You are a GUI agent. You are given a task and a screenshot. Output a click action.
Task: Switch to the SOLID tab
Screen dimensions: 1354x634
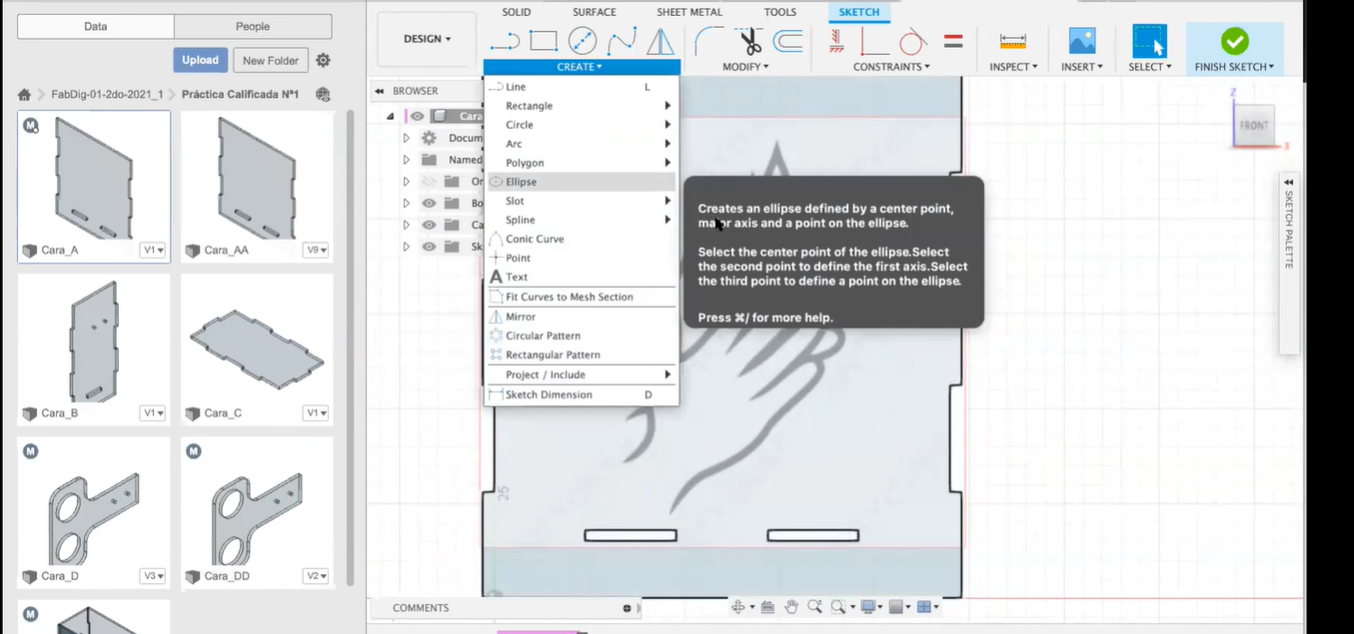click(x=516, y=12)
